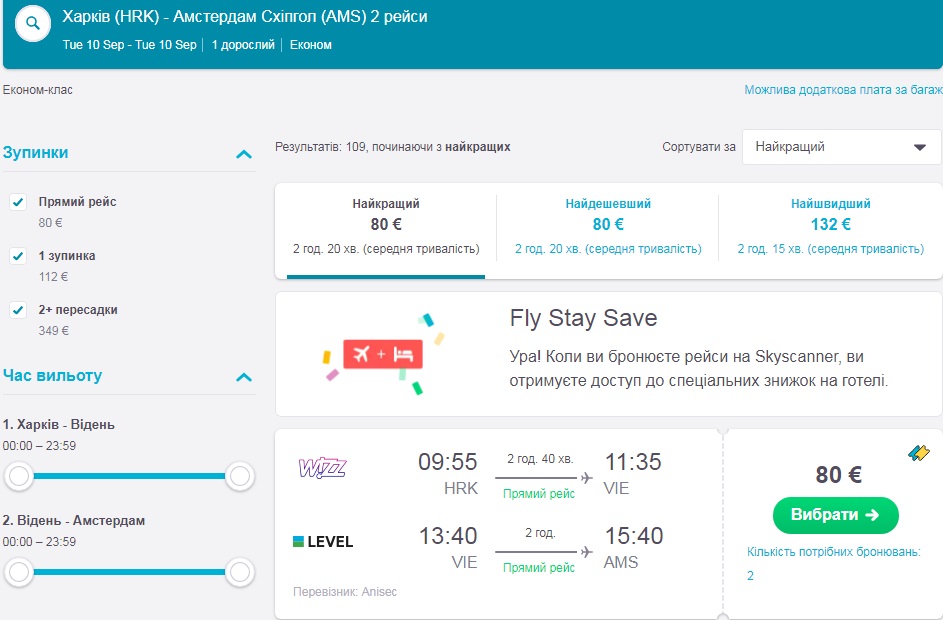Open the Можлива додаткова плата за багаж link

(842, 90)
